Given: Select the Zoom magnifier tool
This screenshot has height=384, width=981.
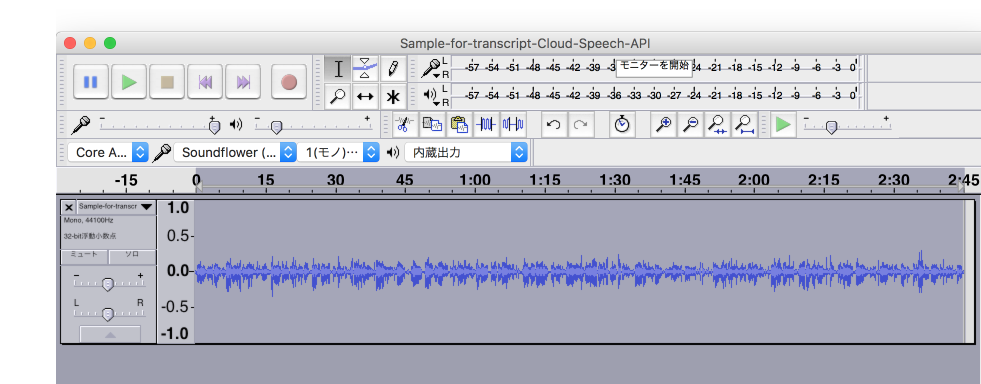Looking at the screenshot, I should (338, 96).
